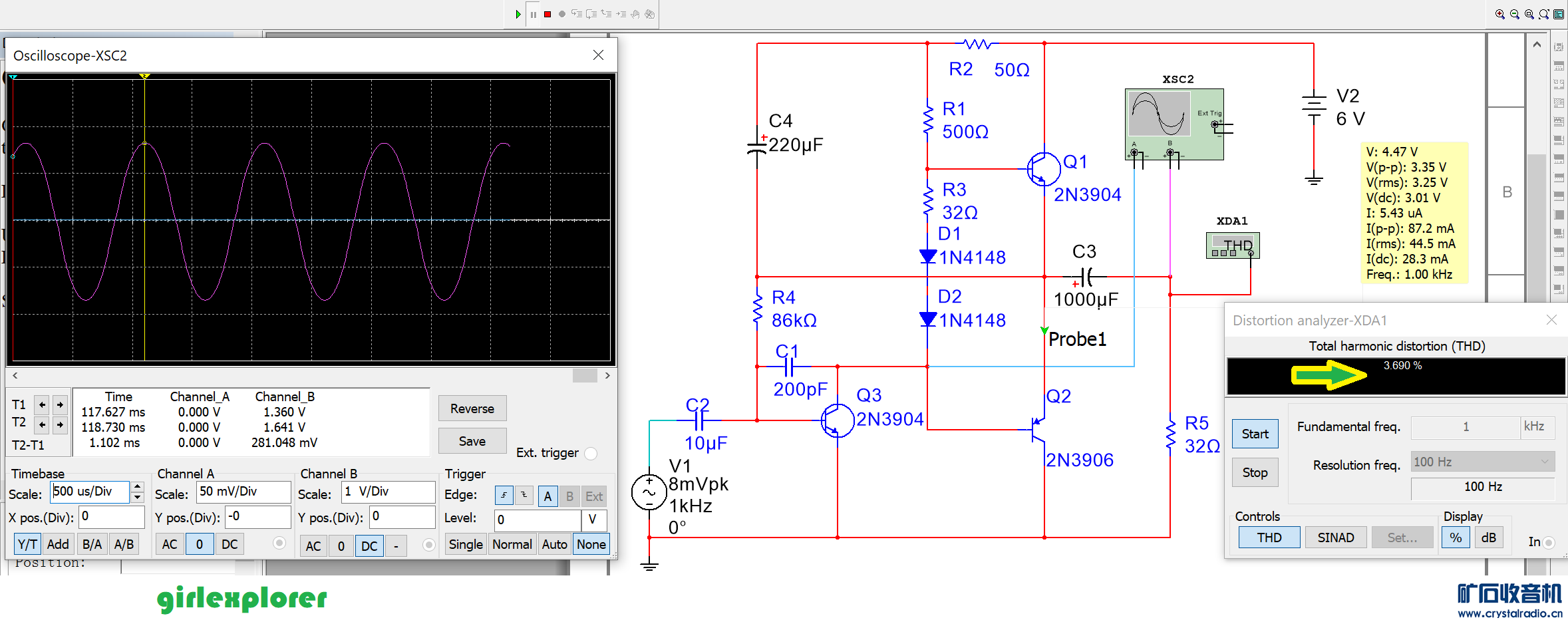
Task: Increase Timebase scale with up stepper
Action: pos(138,487)
